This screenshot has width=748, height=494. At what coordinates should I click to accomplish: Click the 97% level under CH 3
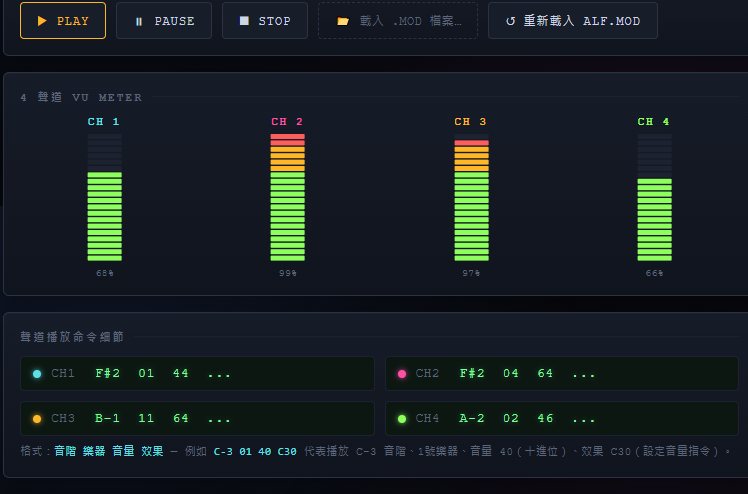(471, 273)
